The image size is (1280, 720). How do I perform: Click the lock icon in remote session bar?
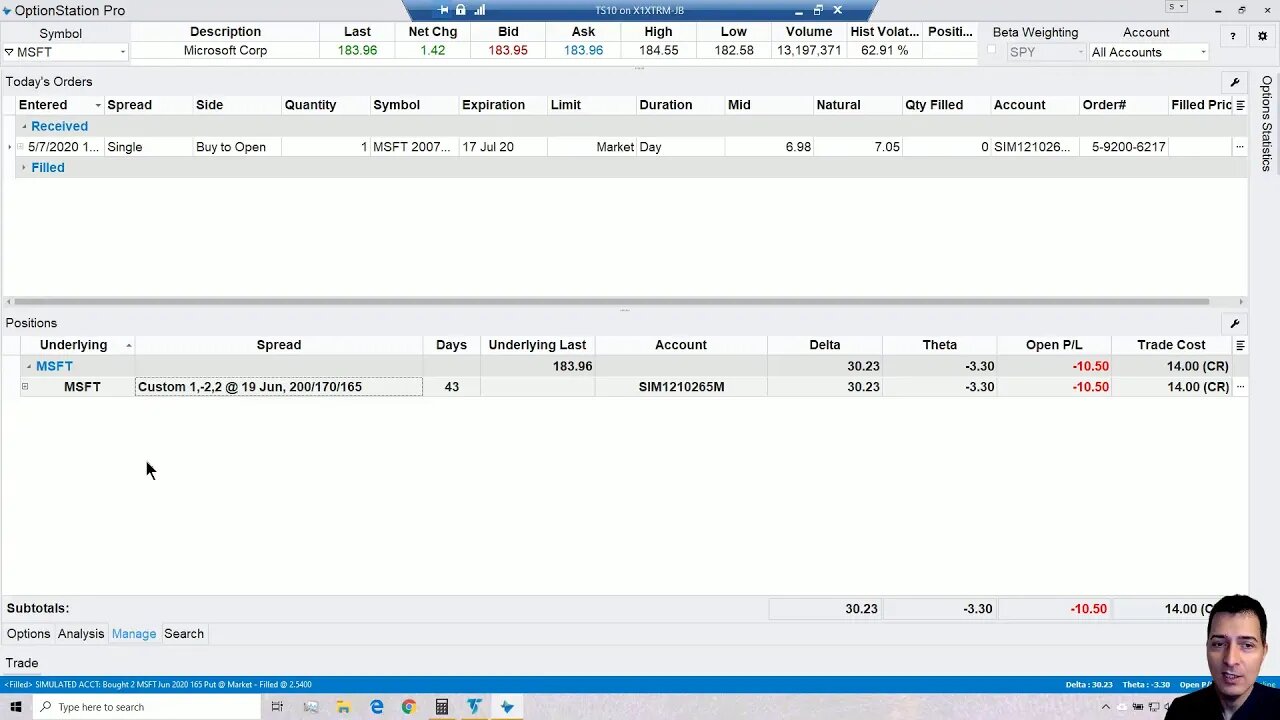(461, 10)
